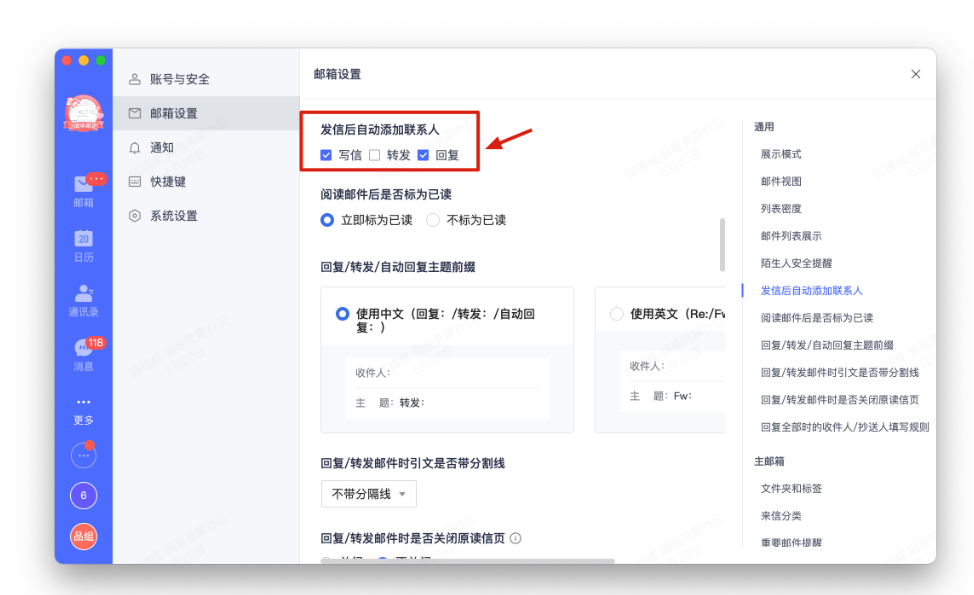This screenshot has width=974, height=595.
Task: Open 通知 settings section
Action: (206, 147)
